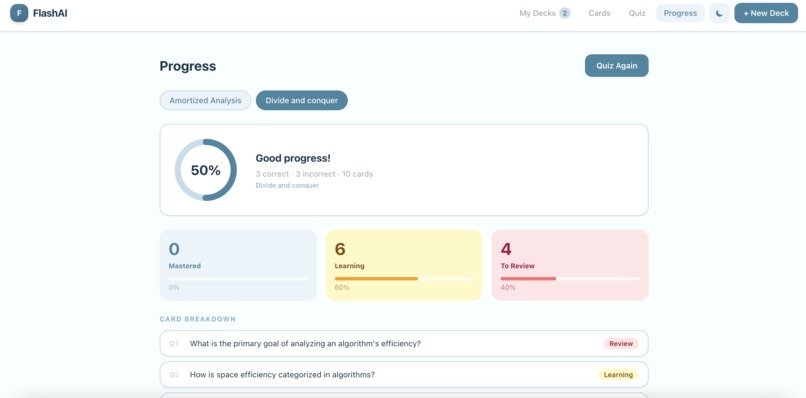Click the FlashAI brand name
Image resolution: width=806 pixels, height=398 pixels.
(x=50, y=13)
